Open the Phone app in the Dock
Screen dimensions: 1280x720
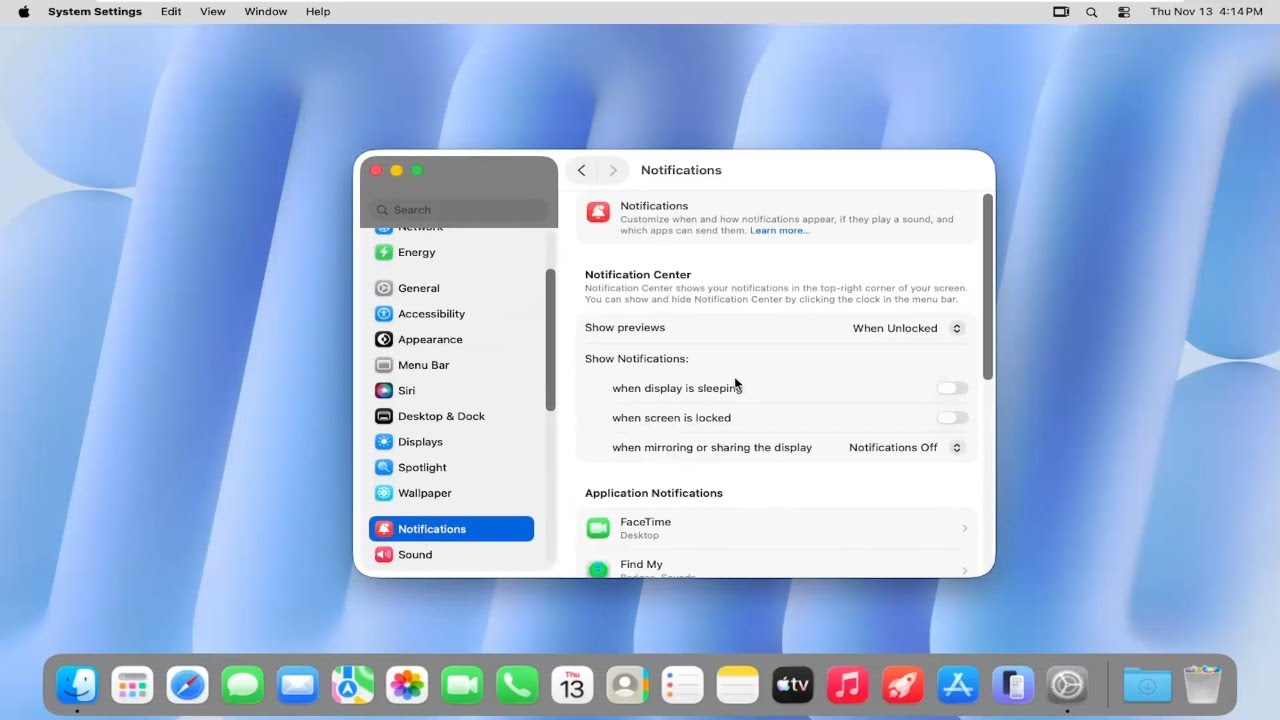(x=517, y=685)
